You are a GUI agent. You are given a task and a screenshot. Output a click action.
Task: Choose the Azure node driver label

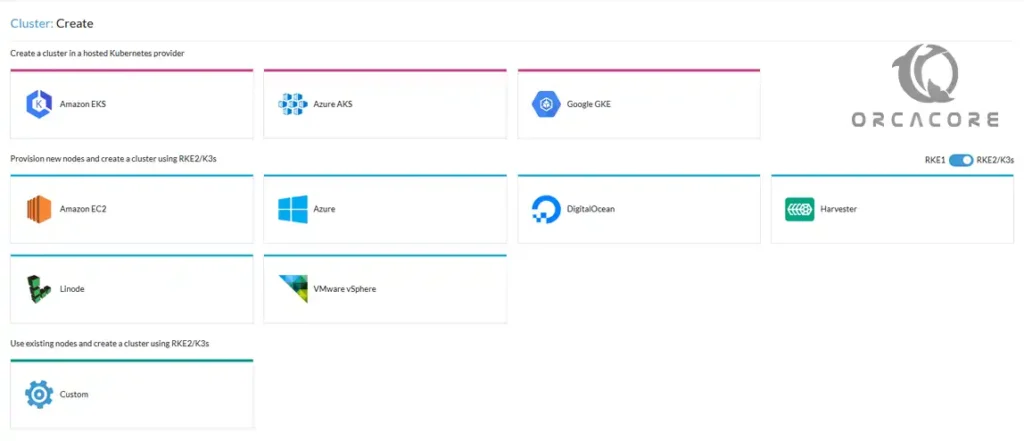pos(325,209)
